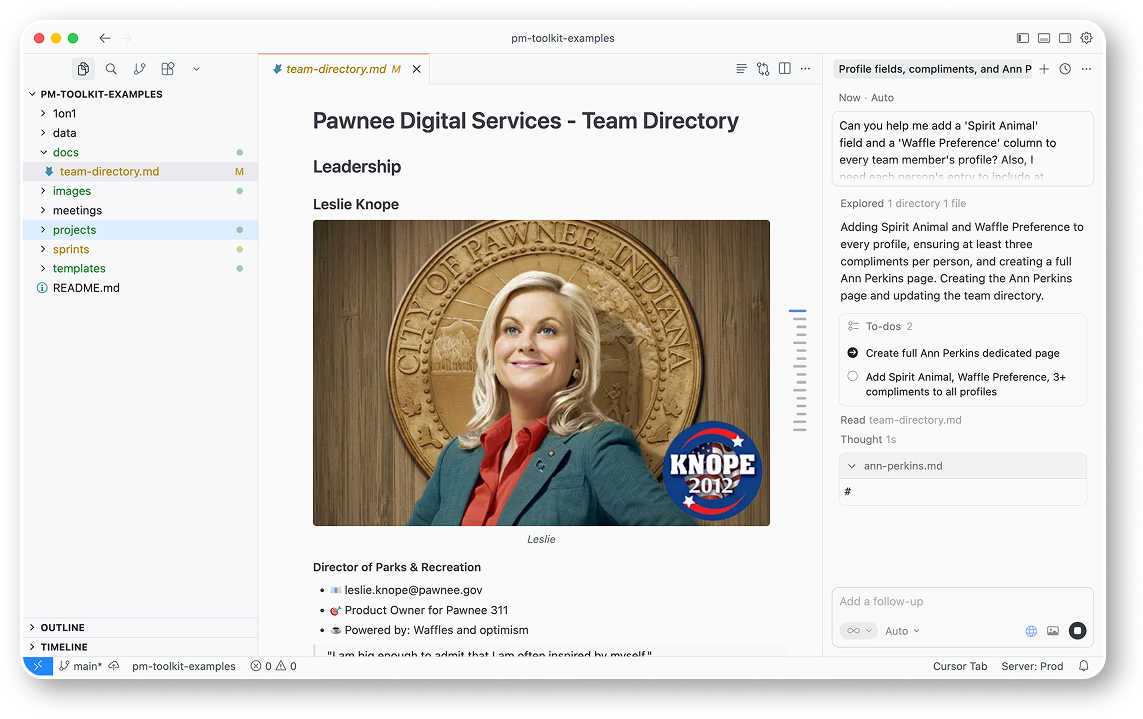Toggle the bottom panel layout button
1143x719 pixels.
pyautogui.click(x=1044, y=38)
